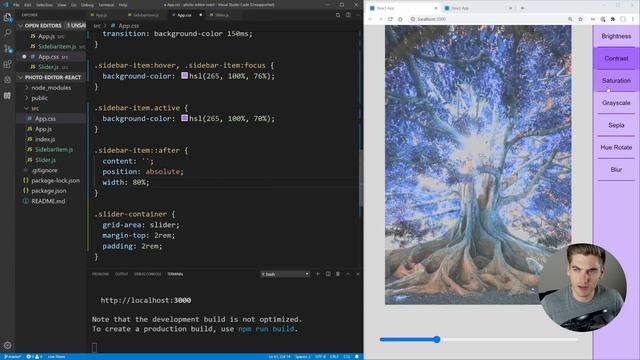Open the terminal shell selector dropdown
Viewport: 640px width, 360px height.
(x=285, y=274)
